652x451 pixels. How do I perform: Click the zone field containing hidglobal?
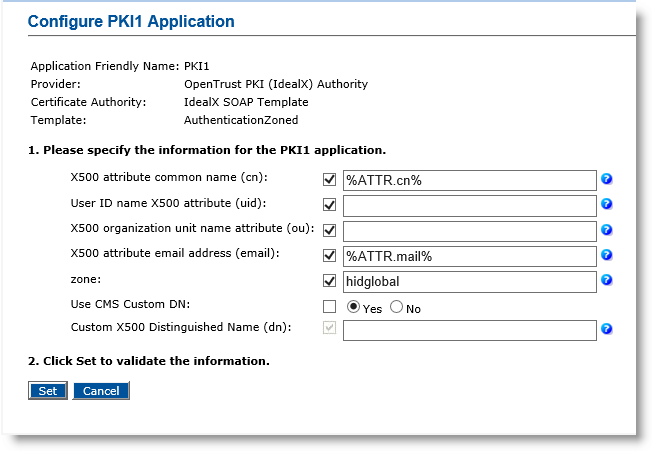469,281
